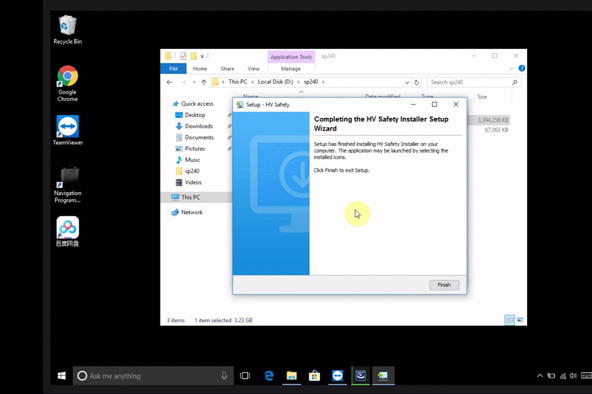Select Google Chrome desktop shortcut
This screenshot has width=592, height=394.
[68, 83]
